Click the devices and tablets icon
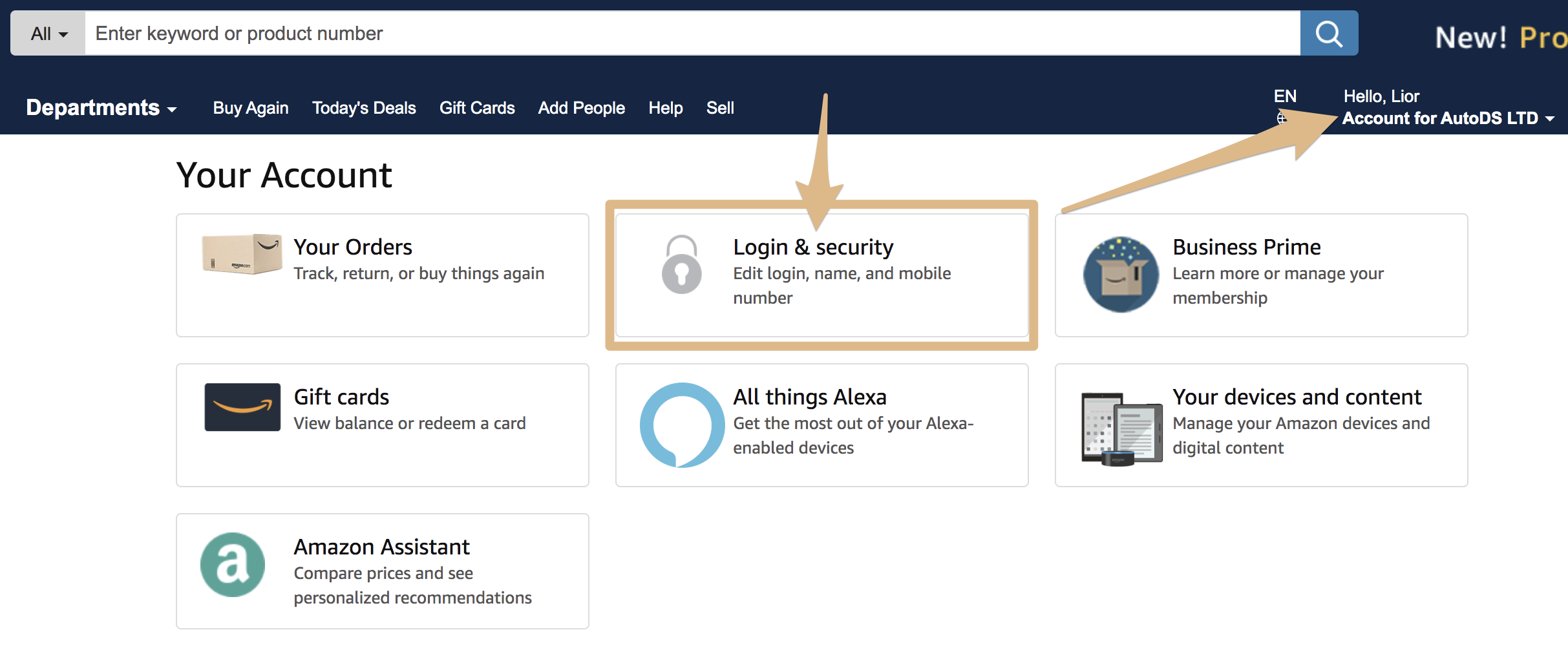The width and height of the screenshot is (1568, 663). tap(1121, 428)
